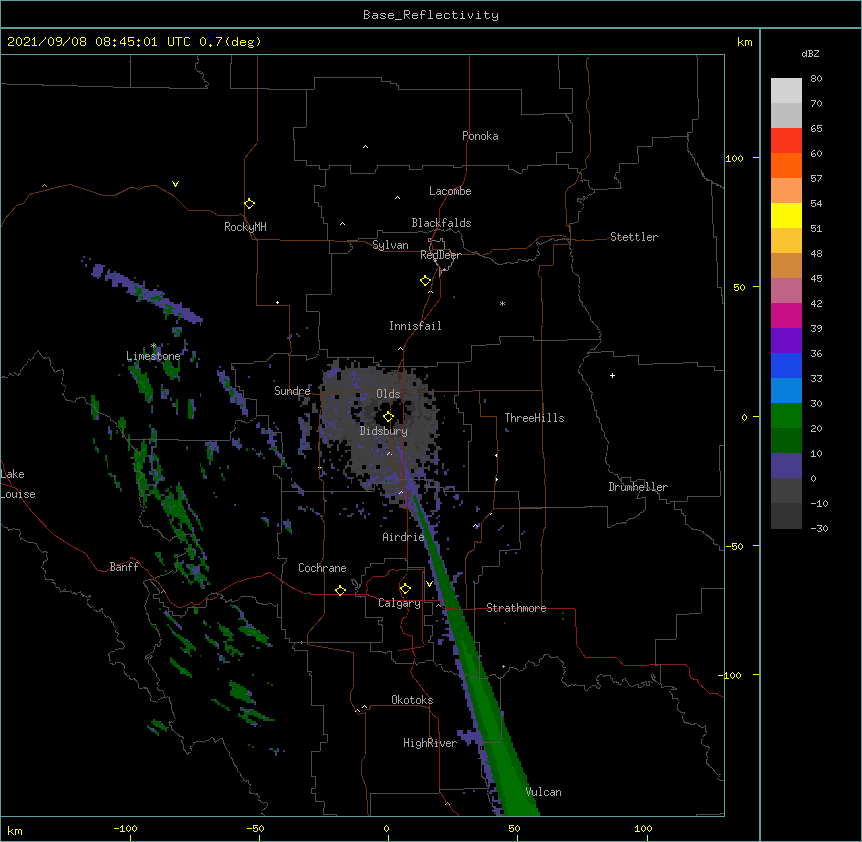Screen dimensions: 862x842
Task: Click the RockyMH label
Action: (x=245, y=227)
